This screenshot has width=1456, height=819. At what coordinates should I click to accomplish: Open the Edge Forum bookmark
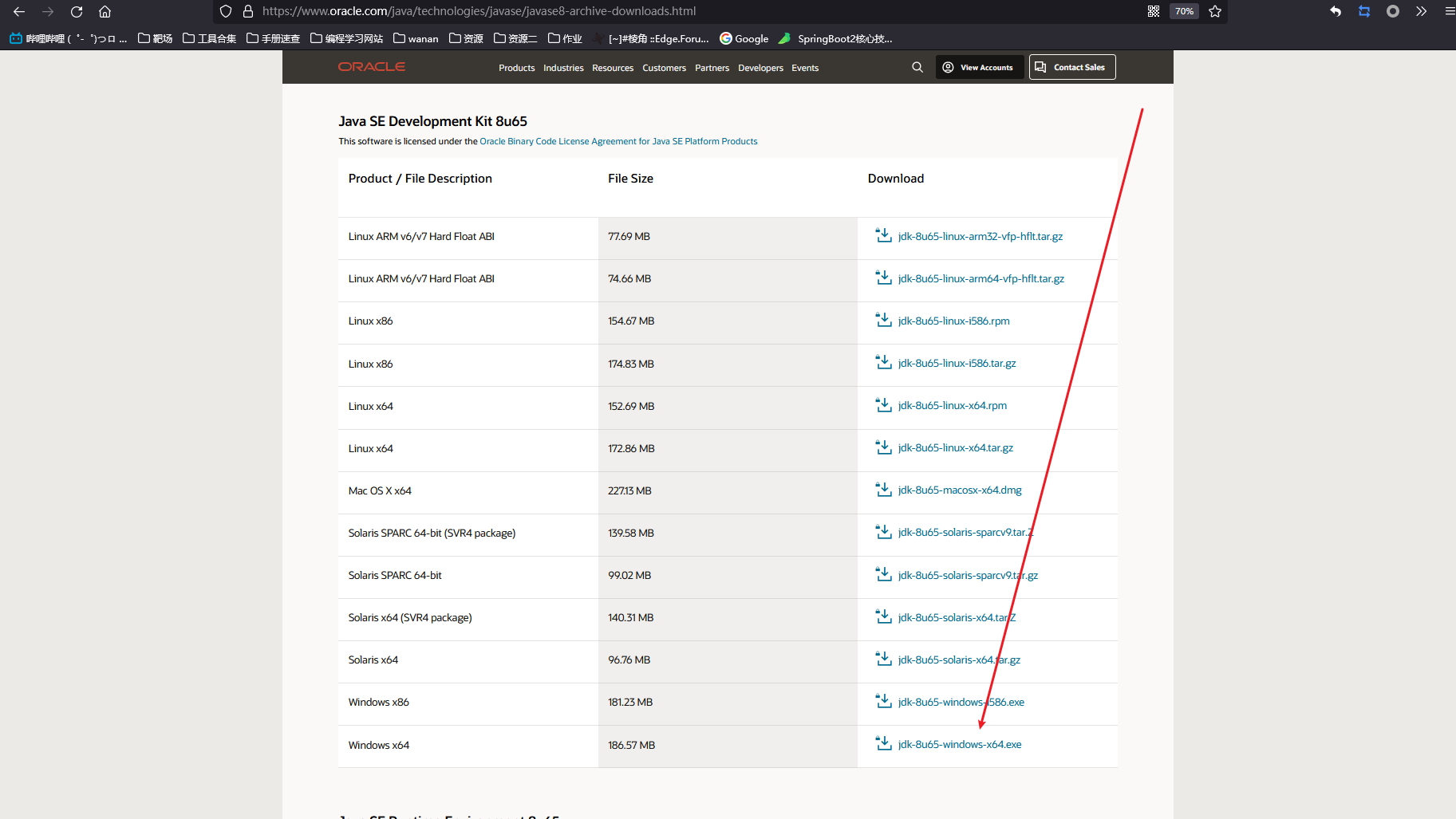[x=650, y=38]
